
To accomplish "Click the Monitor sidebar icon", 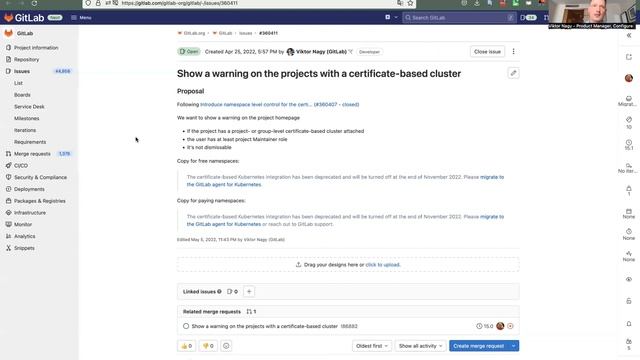I will [x=8, y=225].
